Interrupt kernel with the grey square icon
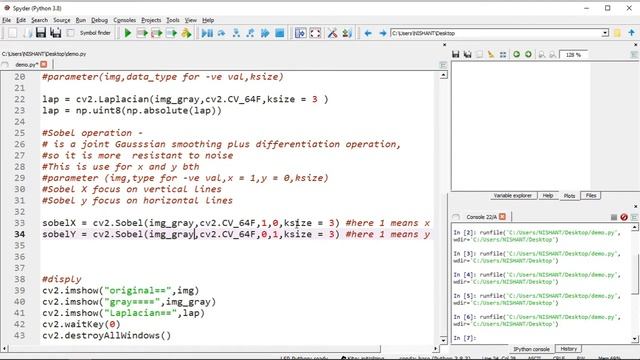 [x=613, y=217]
